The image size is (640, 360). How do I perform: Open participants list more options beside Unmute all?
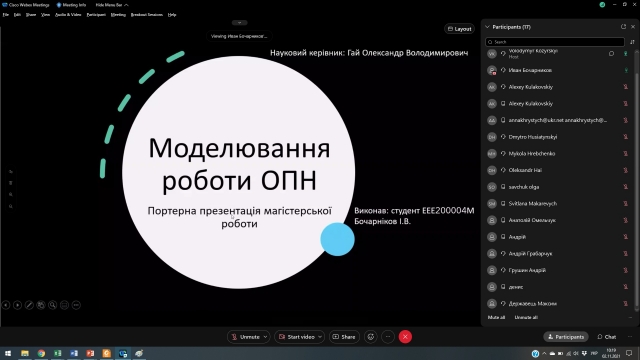(x=630, y=317)
